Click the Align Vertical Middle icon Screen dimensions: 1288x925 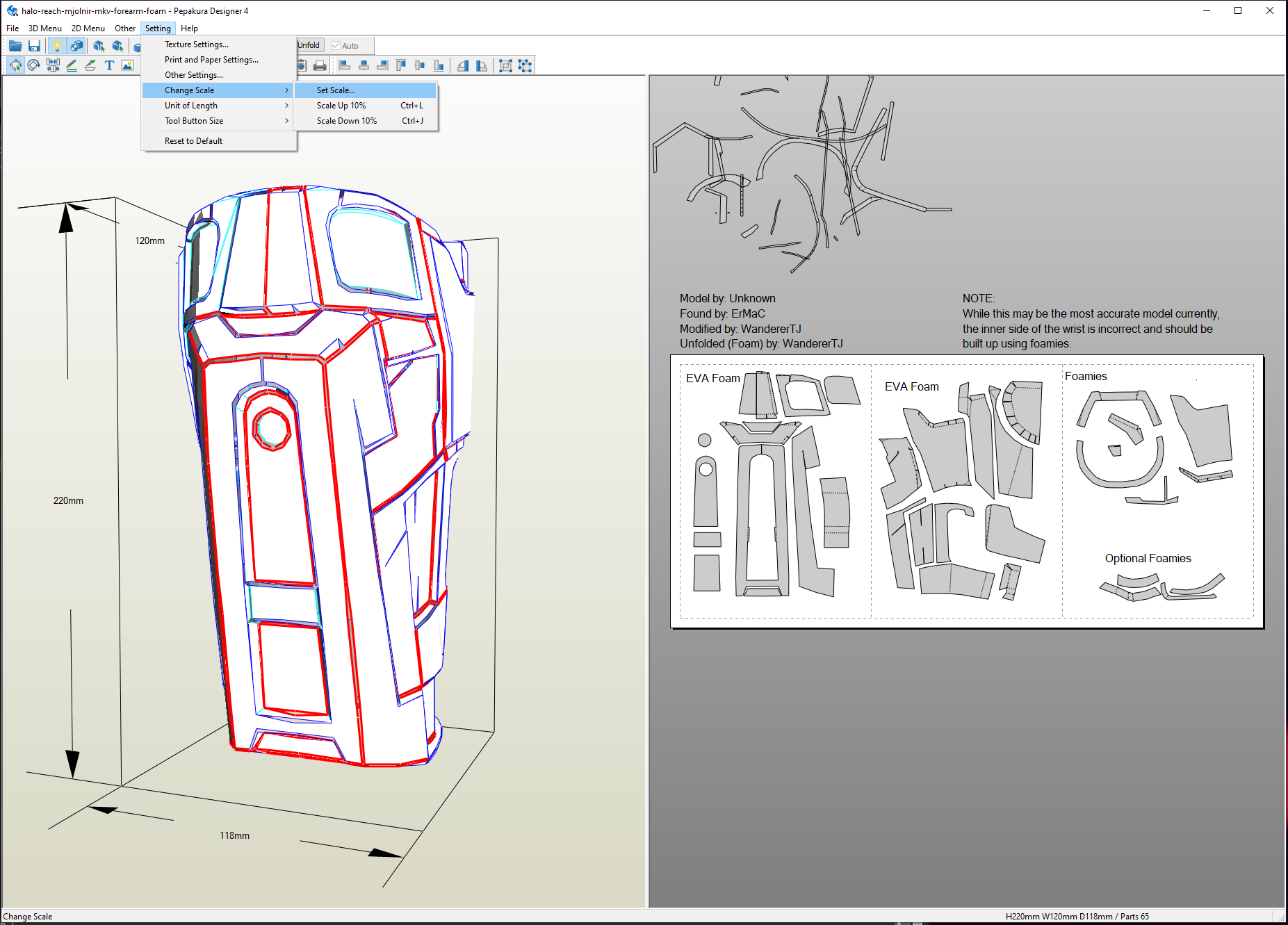pos(420,65)
